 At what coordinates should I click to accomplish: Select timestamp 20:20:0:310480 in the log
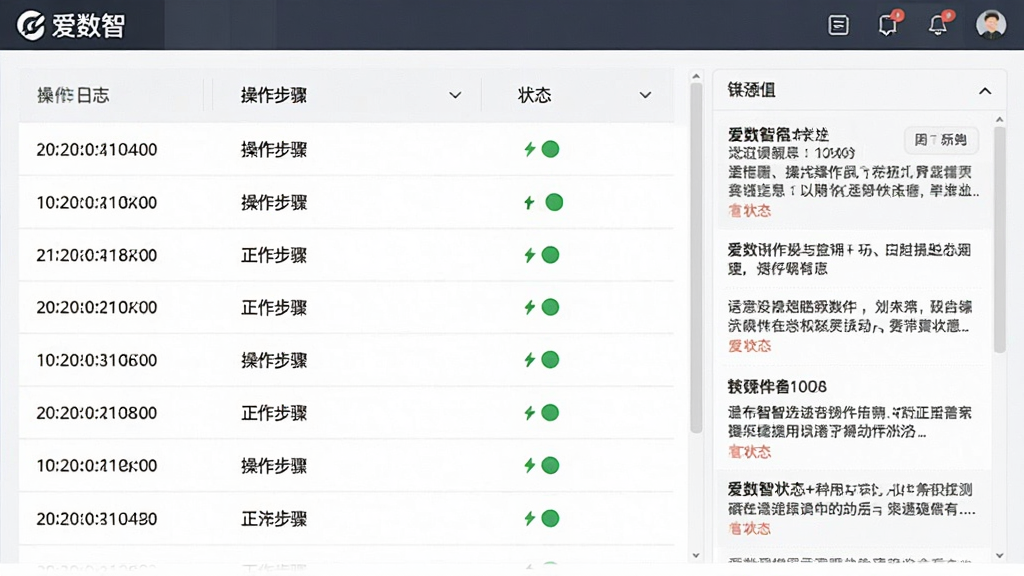point(97,519)
